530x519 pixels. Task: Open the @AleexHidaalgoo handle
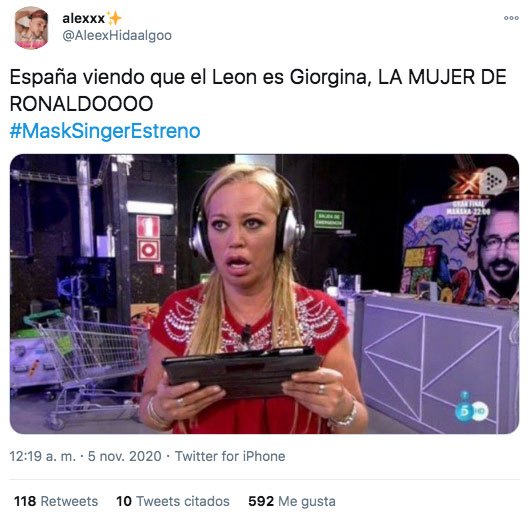(117, 36)
